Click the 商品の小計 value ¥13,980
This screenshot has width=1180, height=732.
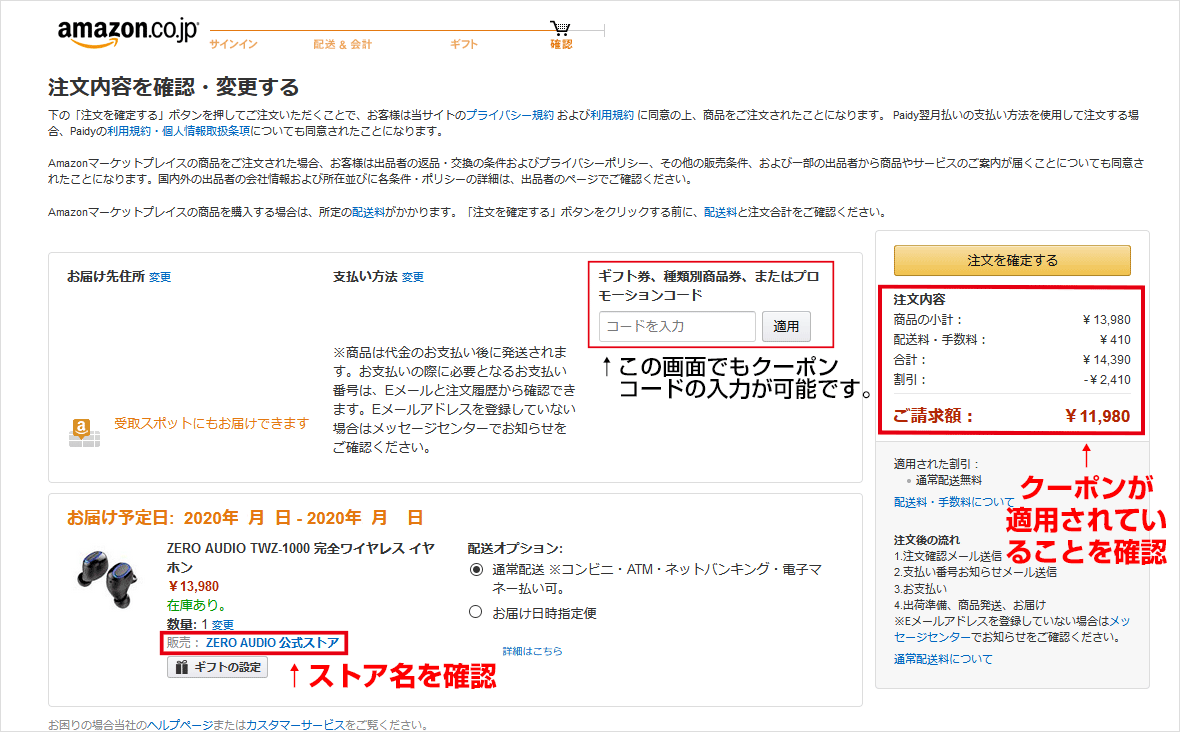click(1106, 320)
